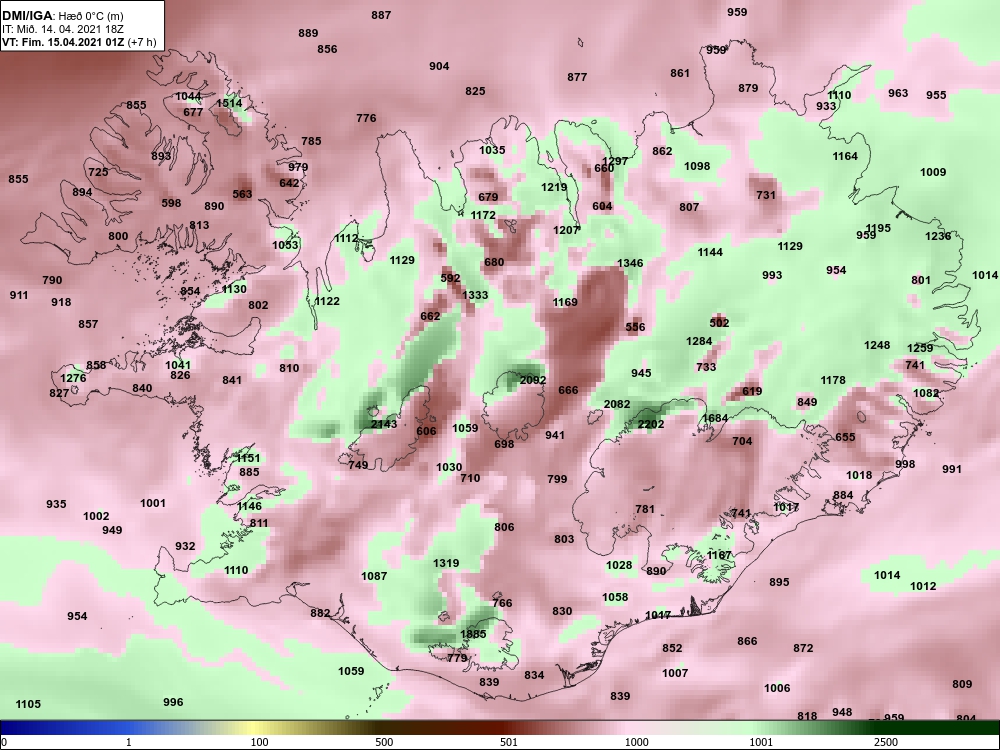Click the map value 1346
Image resolution: width=1000 pixels, height=750 pixels.
click(630, 263)
